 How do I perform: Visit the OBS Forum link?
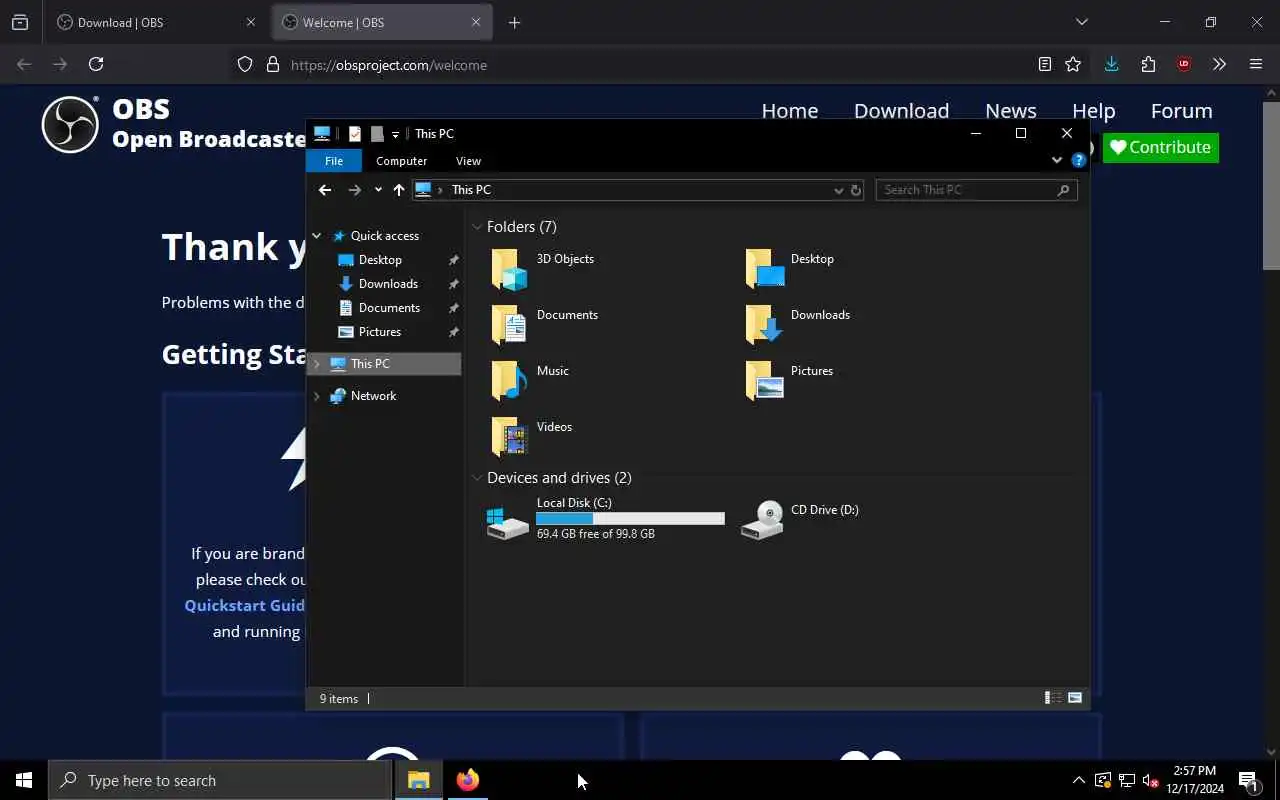coord(1181,111)
